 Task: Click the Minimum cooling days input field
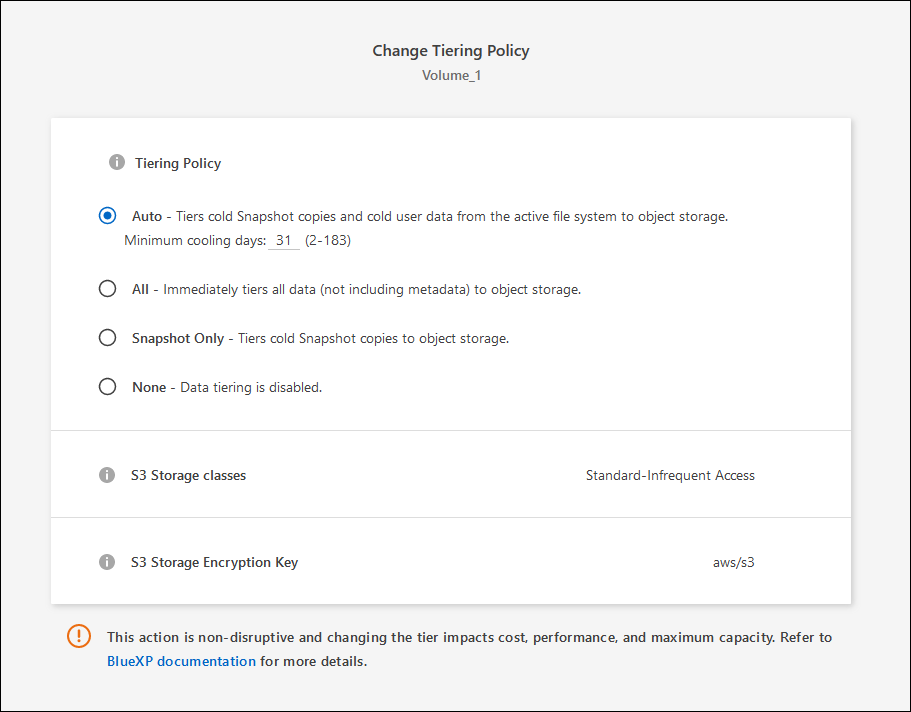pyautogui.click(x=285, y=241)
